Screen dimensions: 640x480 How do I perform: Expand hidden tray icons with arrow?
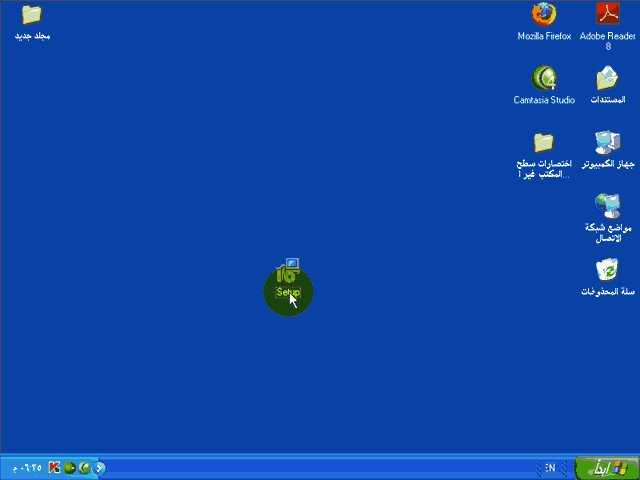(99, 467)
